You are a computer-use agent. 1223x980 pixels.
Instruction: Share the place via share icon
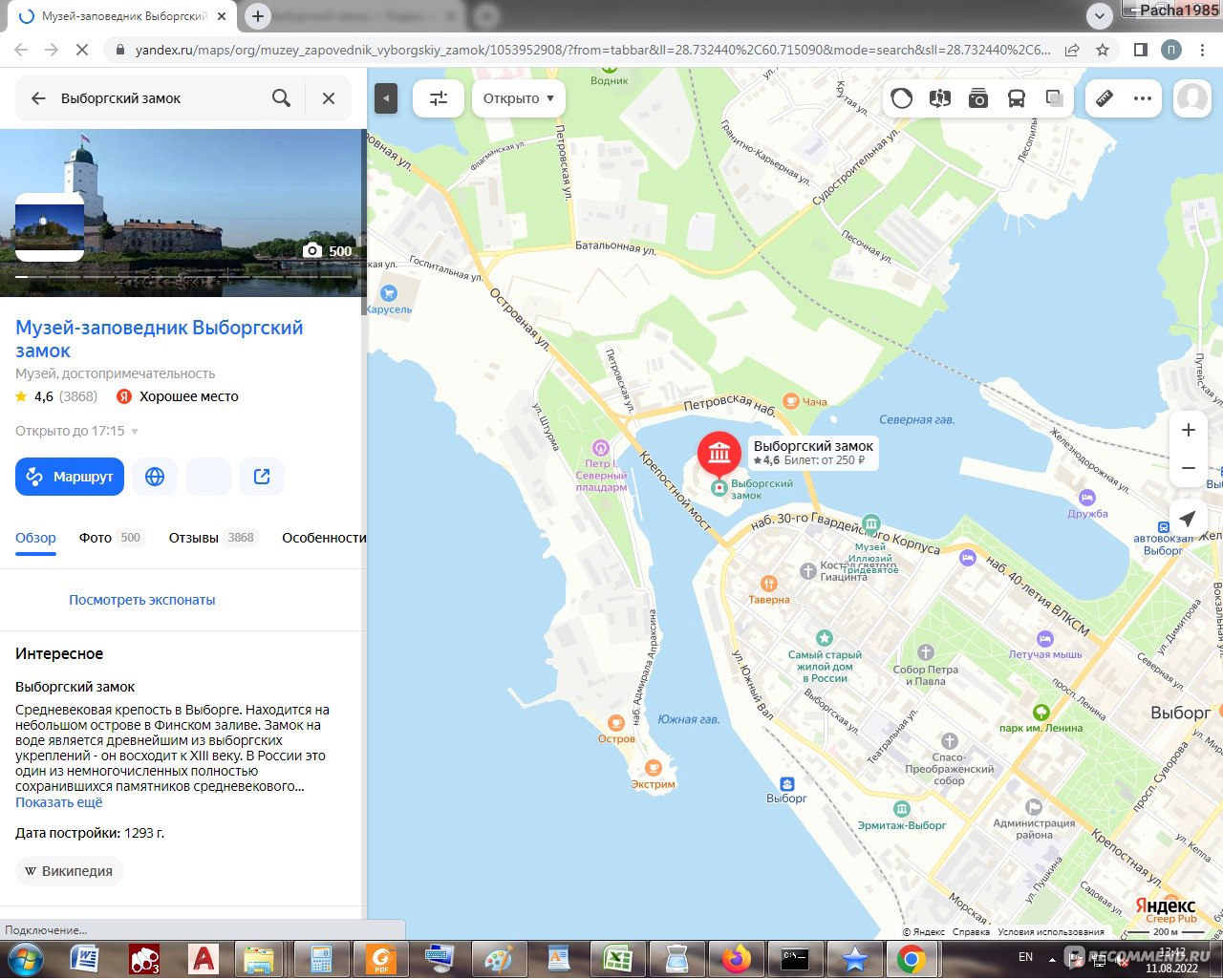point(262,477)
